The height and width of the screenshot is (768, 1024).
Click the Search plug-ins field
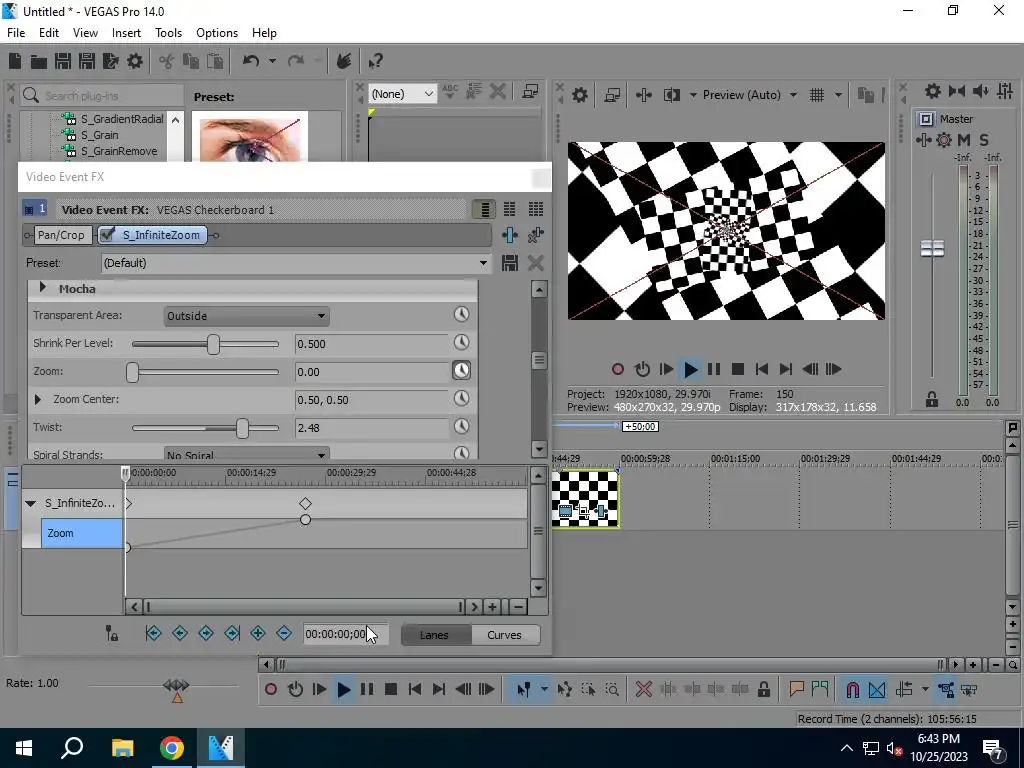pos(102,95)
